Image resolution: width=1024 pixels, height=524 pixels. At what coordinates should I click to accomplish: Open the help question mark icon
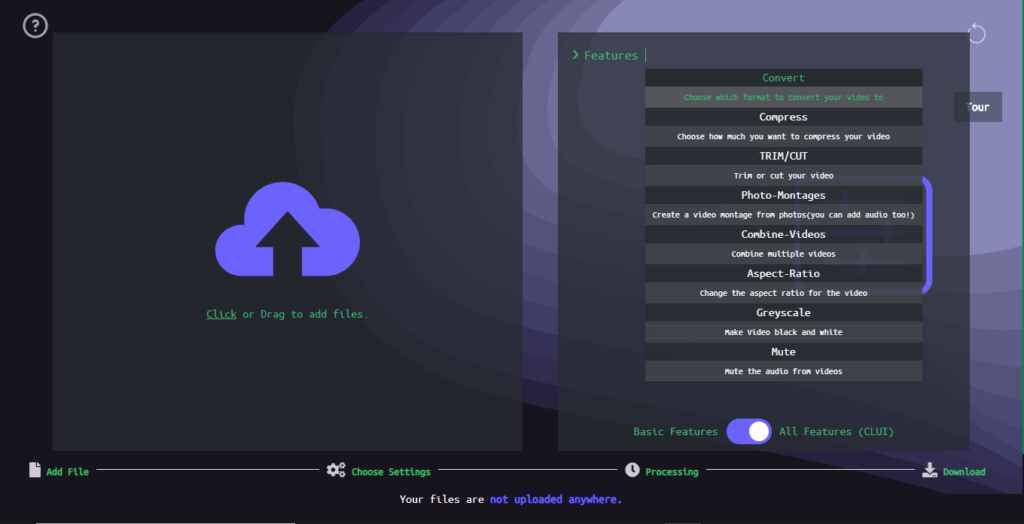coord(35,26)
